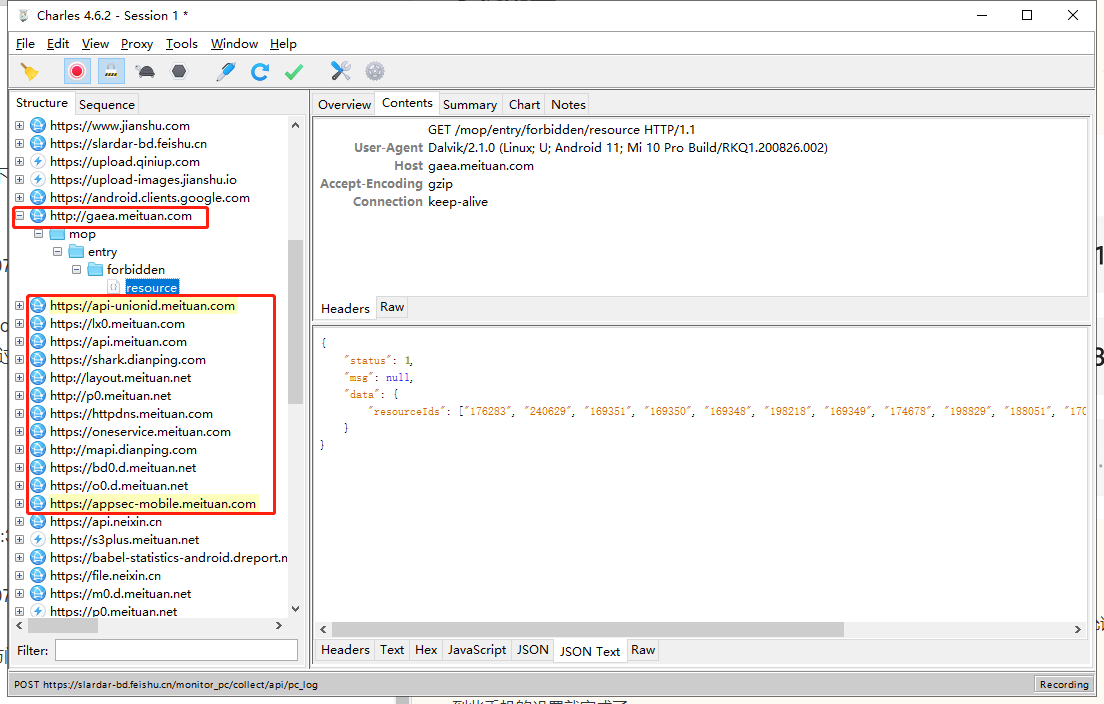Select the resource tree item

click(x=151, y=287)
